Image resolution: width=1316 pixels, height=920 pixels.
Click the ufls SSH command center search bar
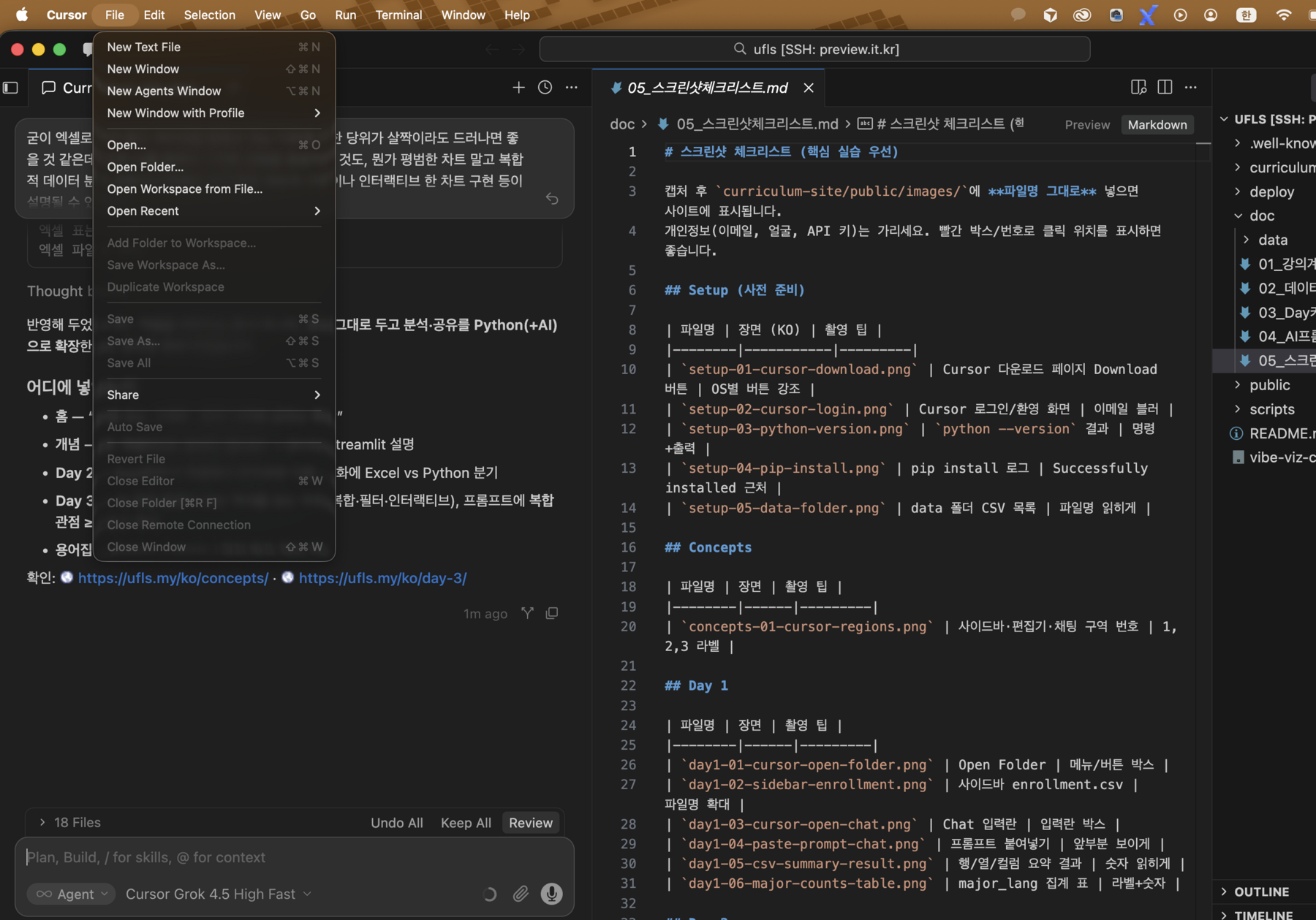click(x=814, y=49)
